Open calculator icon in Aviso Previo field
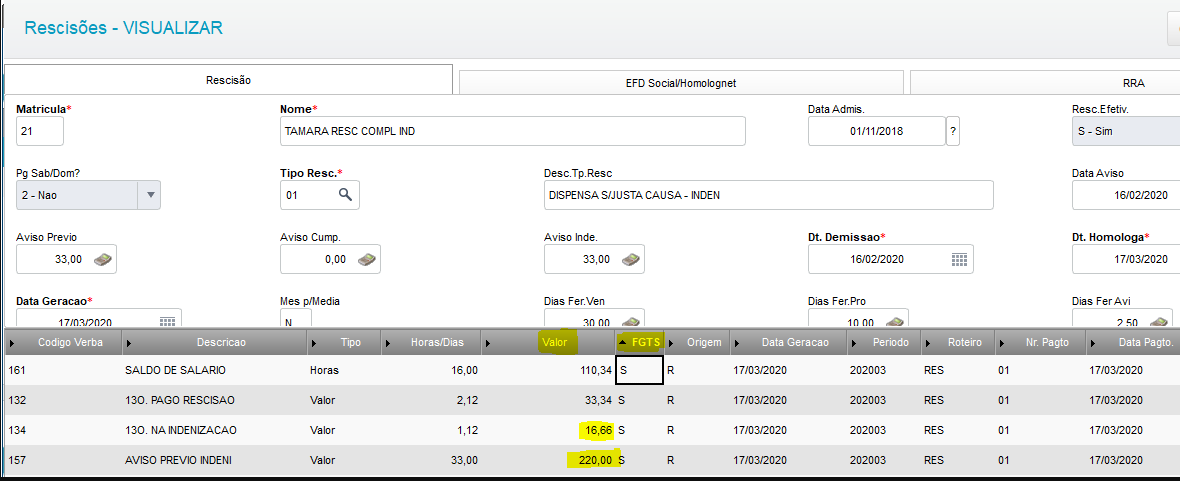The image size is (1180, 481). point(102,259)
